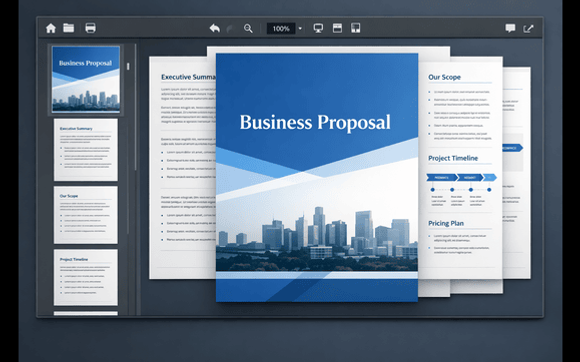Click the Project Timeline heading on page
580x362 pixels.
(453, 158)
